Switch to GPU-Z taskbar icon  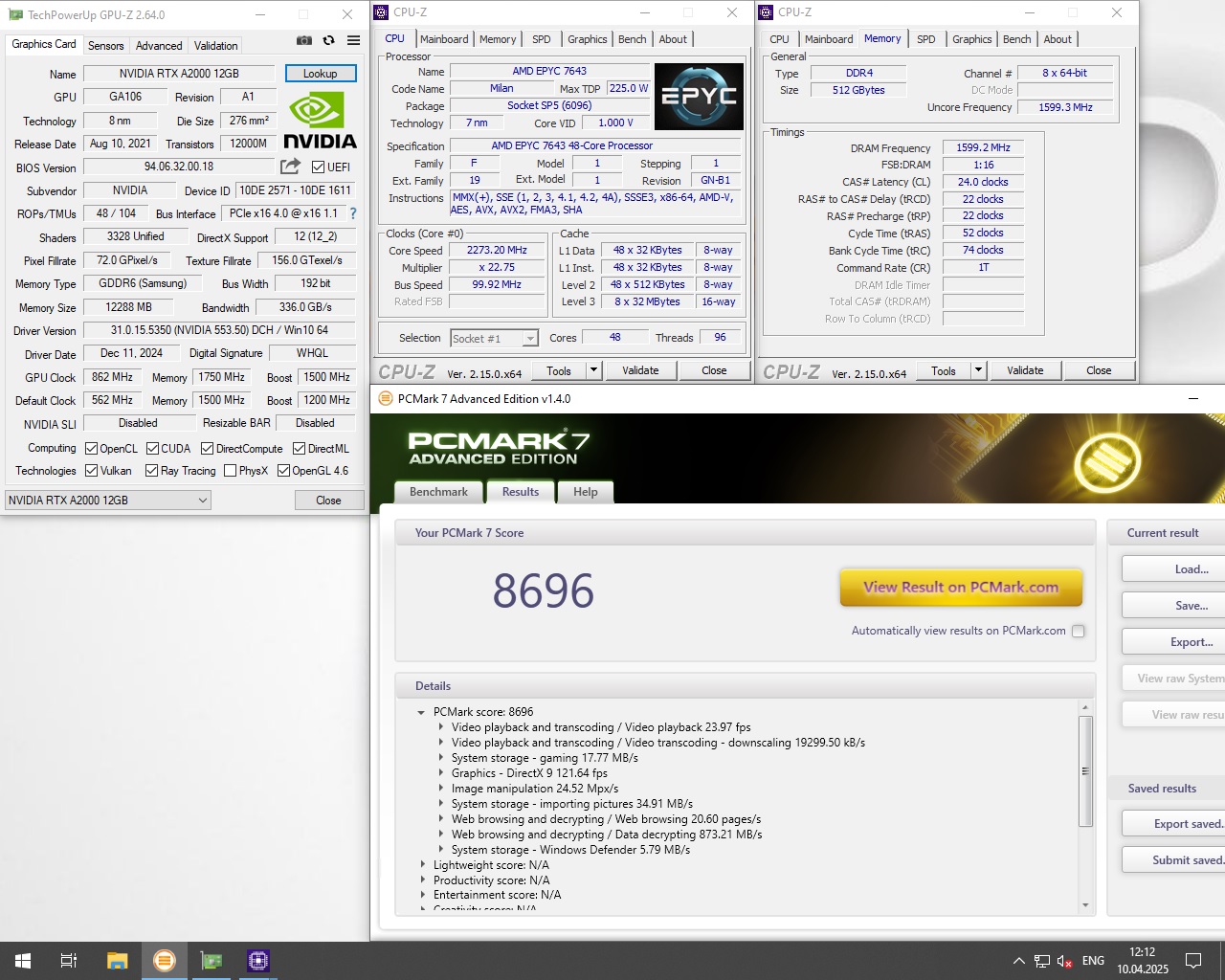tap(212, 961)
